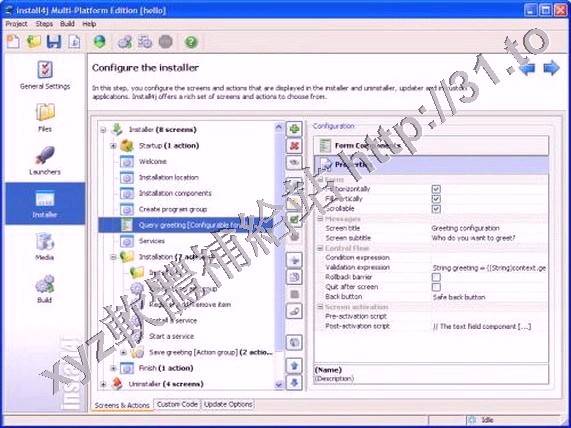Expand the Uninstaller (4 screens) node

pyautogui.click(x=103, y=384)
